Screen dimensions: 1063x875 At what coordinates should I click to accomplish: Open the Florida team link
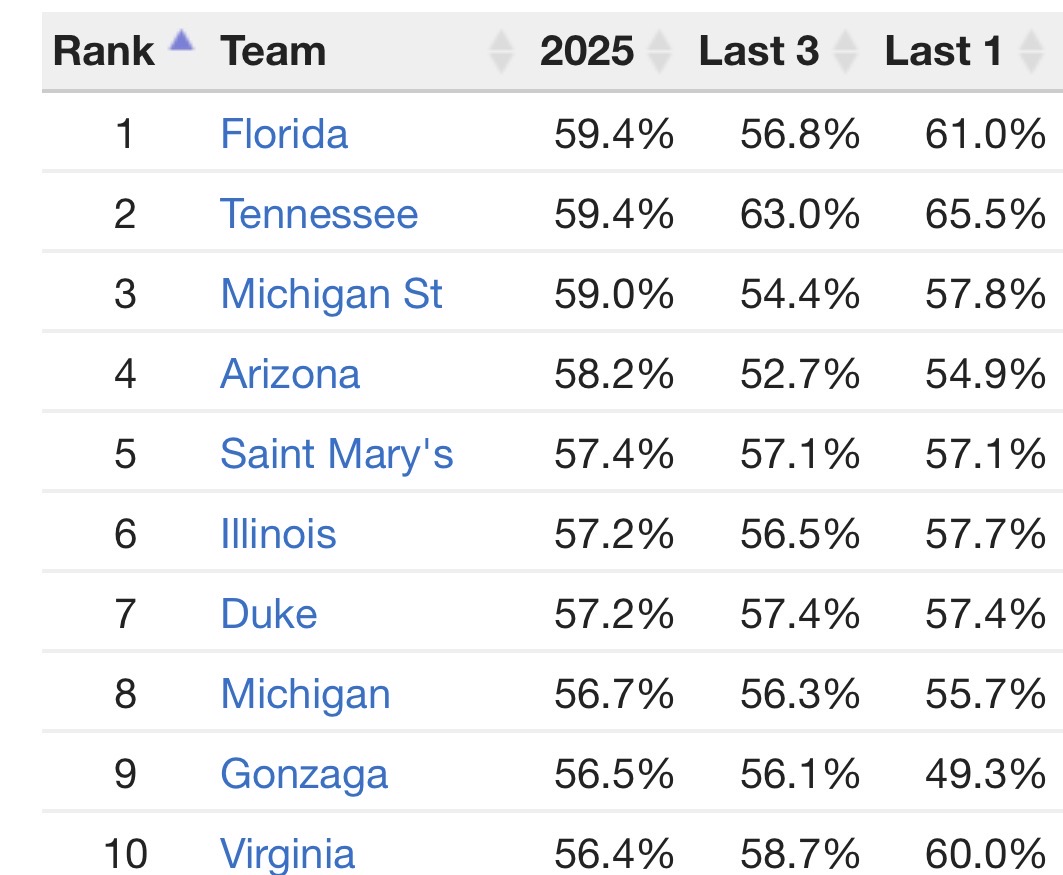tap(284, 134)
